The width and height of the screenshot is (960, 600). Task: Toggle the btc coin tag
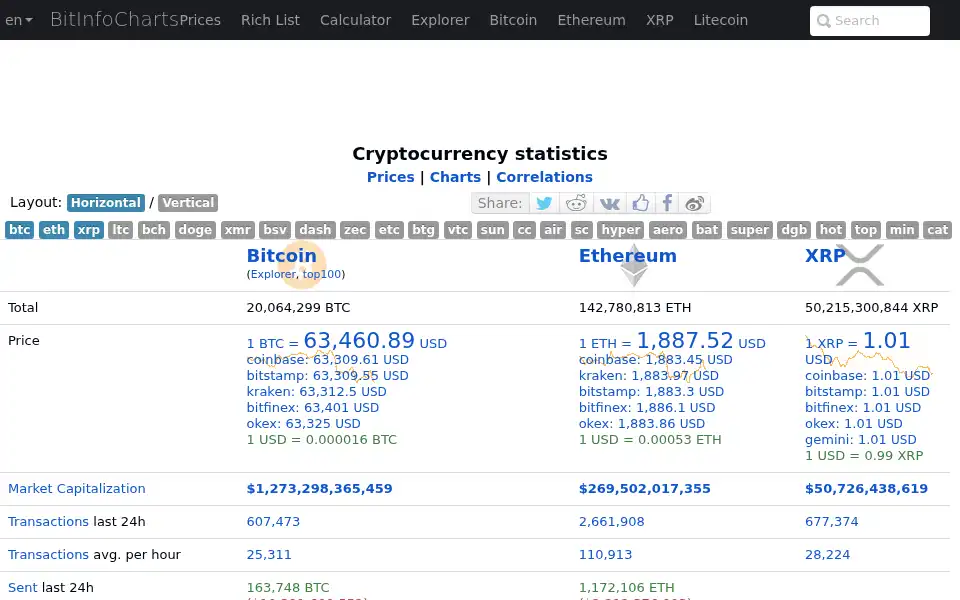tap(20, 230)
